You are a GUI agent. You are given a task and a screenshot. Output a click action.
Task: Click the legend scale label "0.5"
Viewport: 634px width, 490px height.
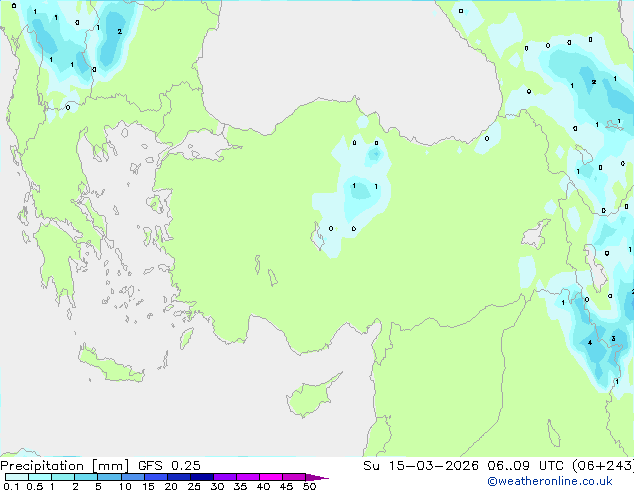(35, 486)
